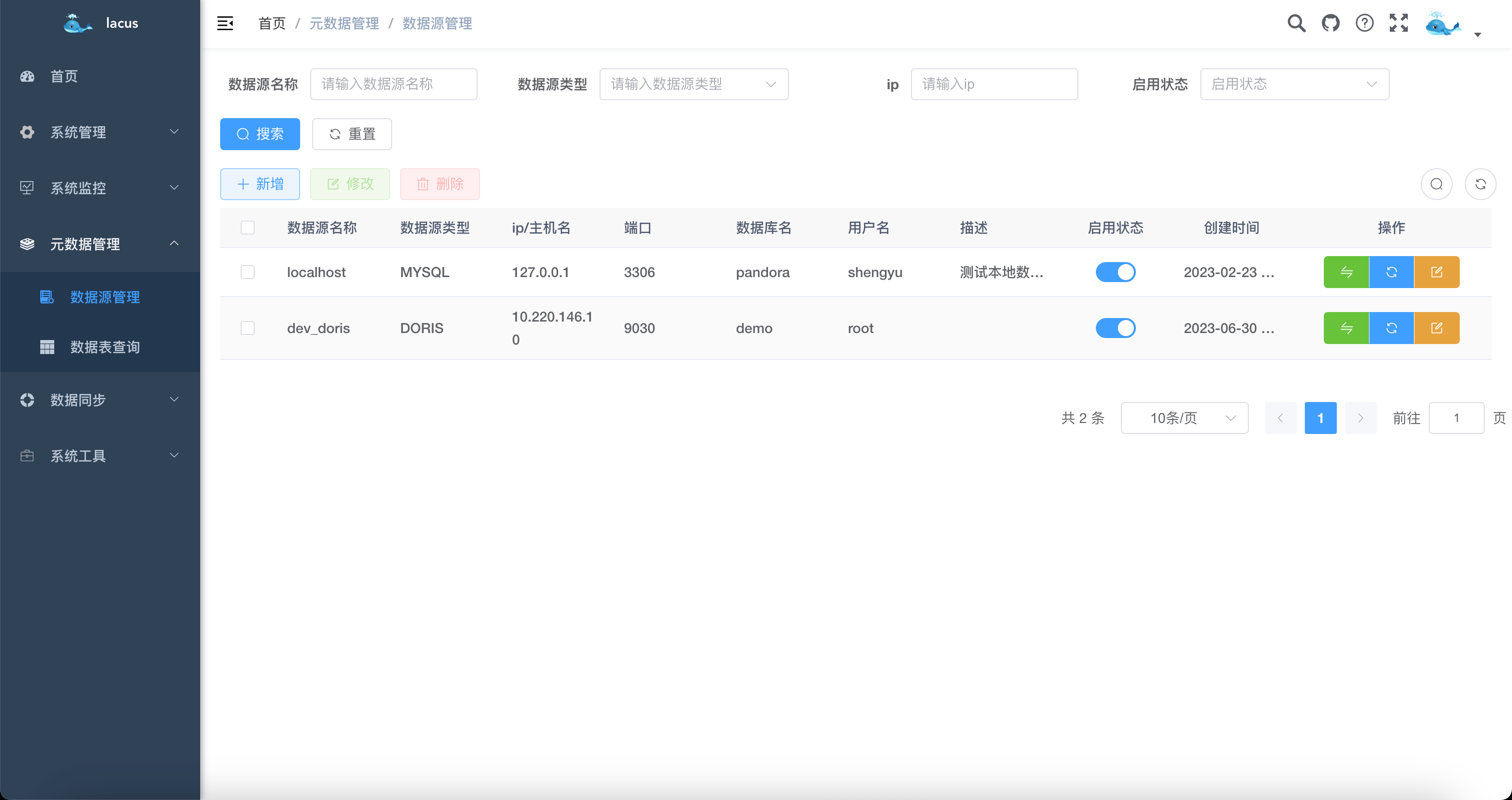1512x800 pixels.
Task: Expand 数据同步 menu chevron
Action: [174, 400]
